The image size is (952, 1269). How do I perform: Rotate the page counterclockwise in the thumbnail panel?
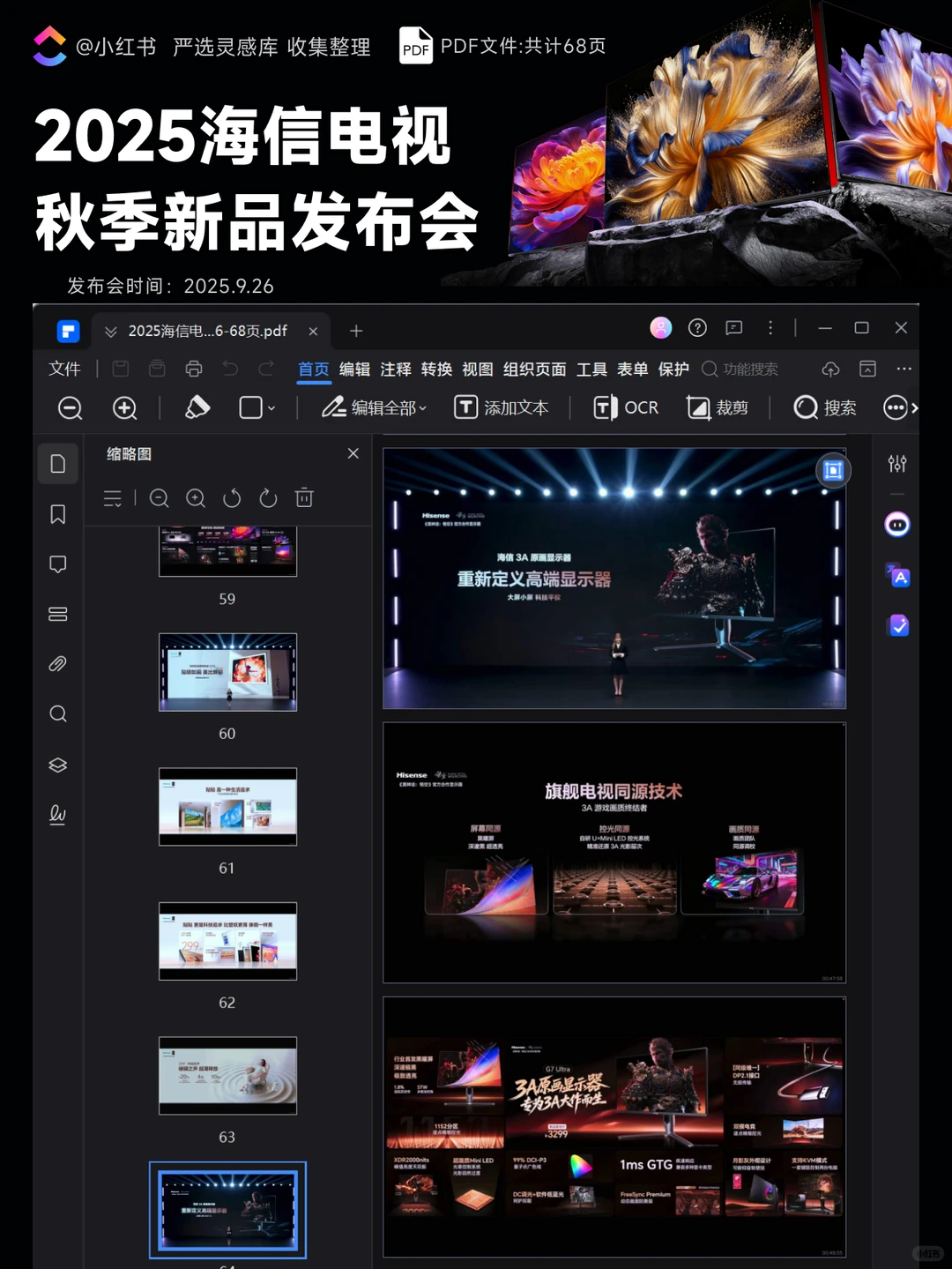(232, 498)
